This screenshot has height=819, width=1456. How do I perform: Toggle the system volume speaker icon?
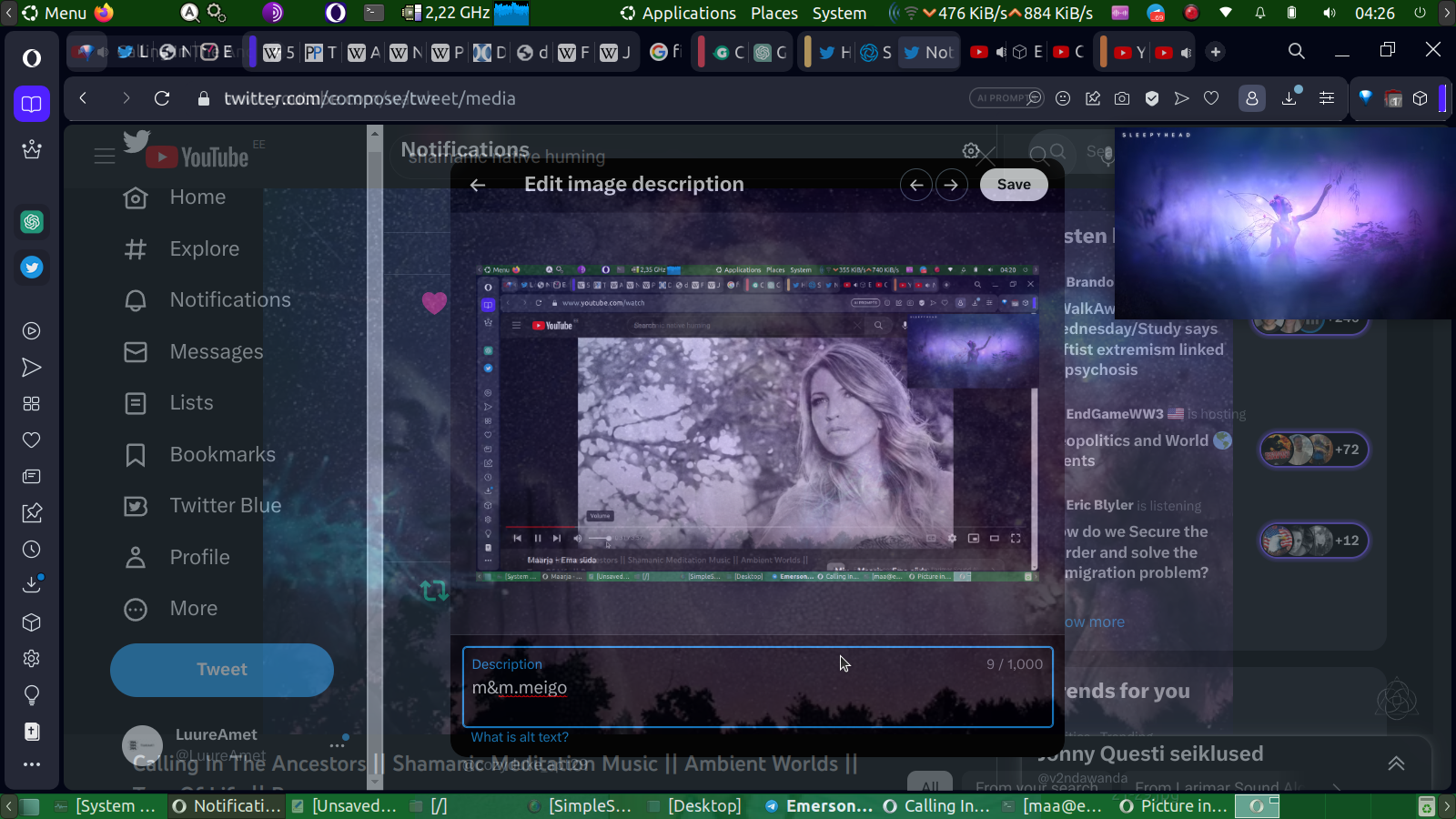[x=1330, y=13]
